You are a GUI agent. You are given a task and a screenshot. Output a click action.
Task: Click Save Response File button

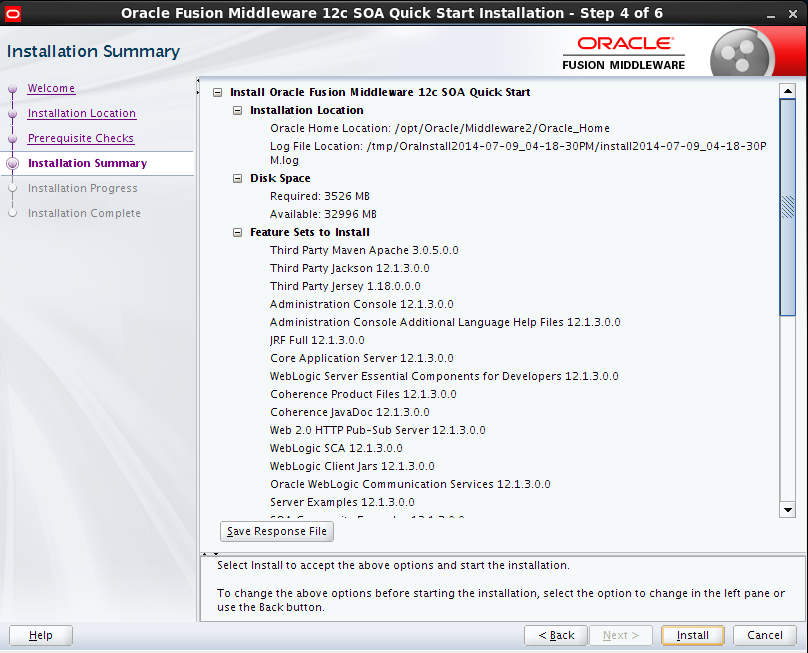click(277, 531)
